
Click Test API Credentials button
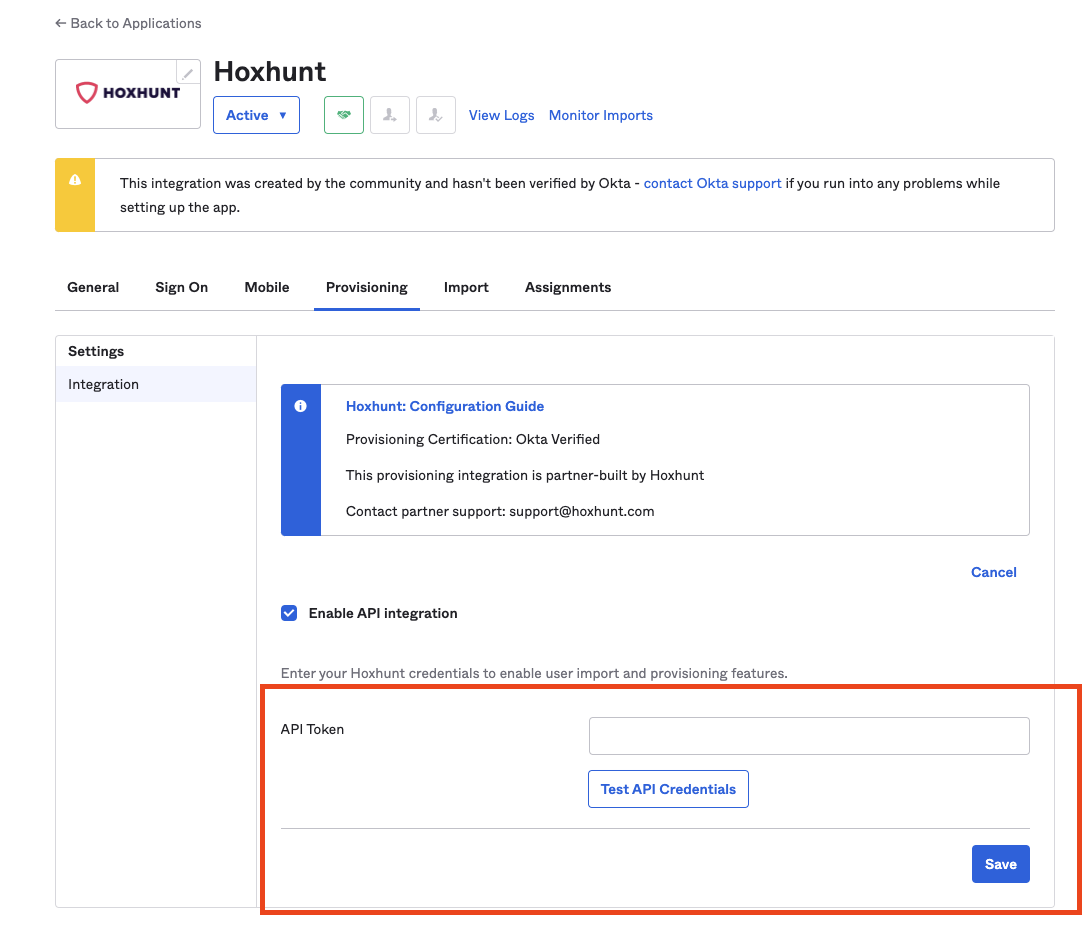coord(669,789)
